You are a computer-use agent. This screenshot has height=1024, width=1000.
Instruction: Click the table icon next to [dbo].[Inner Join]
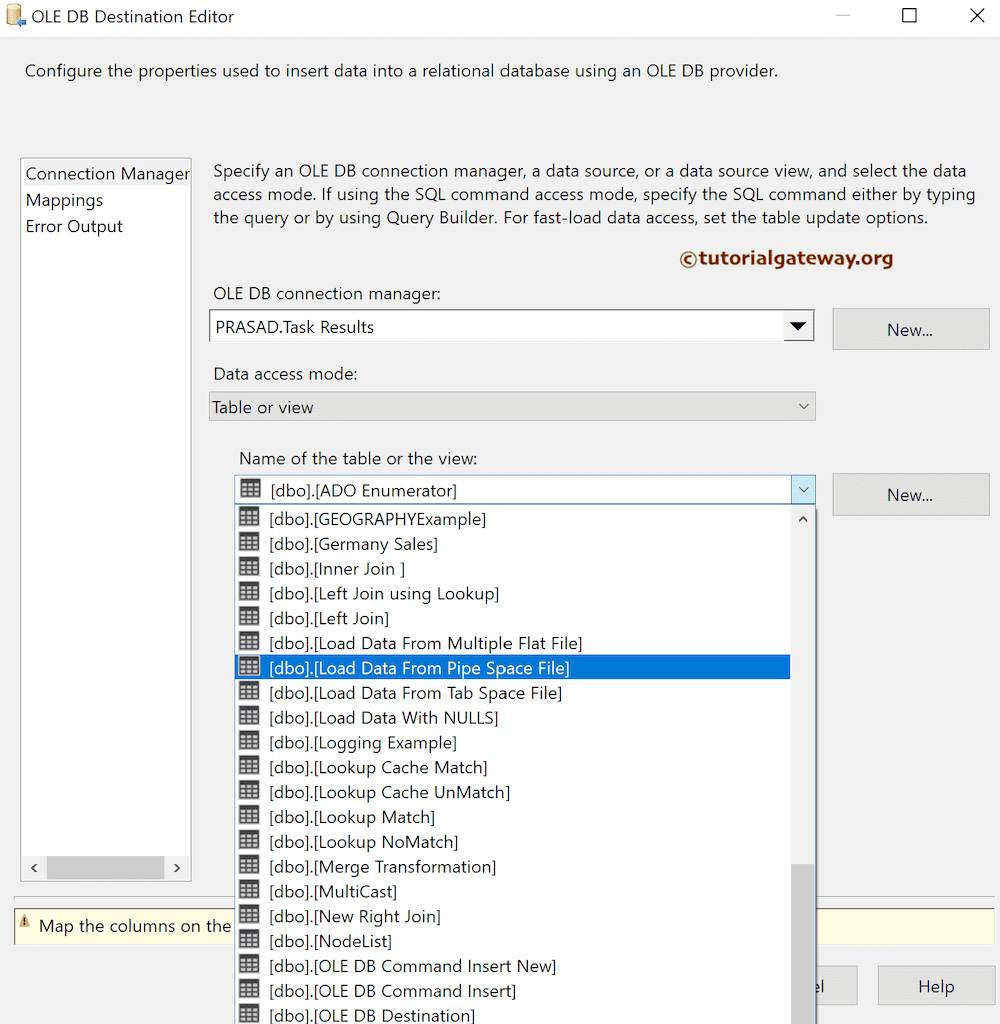(248, 568)
